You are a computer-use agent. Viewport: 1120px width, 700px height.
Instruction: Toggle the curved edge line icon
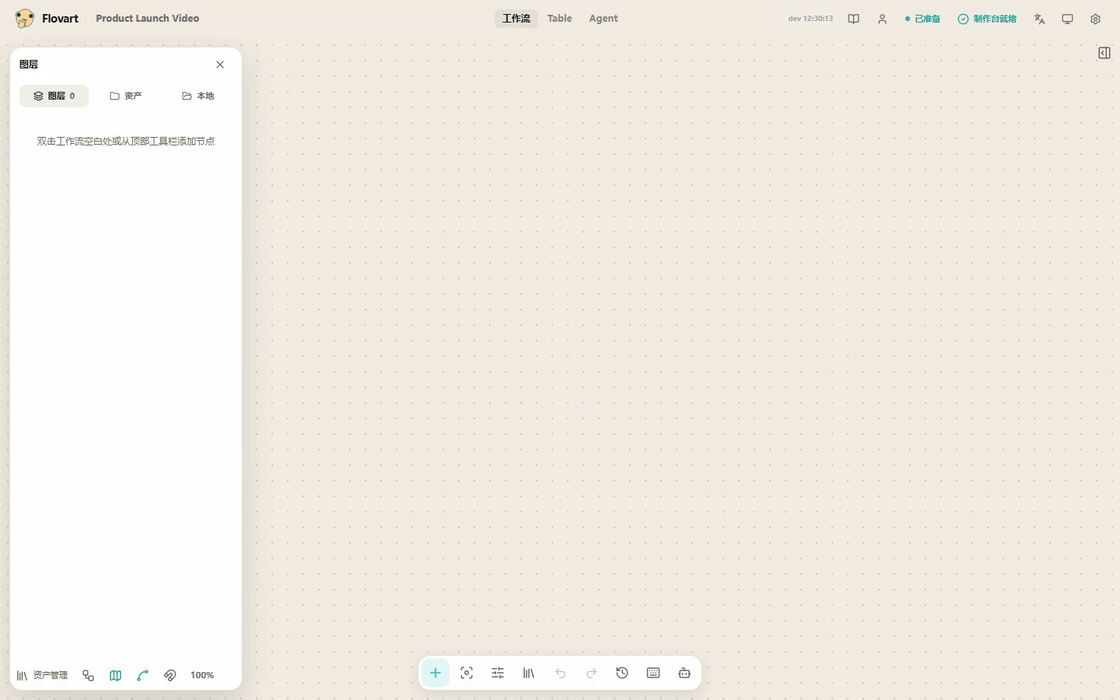(142, 675)
